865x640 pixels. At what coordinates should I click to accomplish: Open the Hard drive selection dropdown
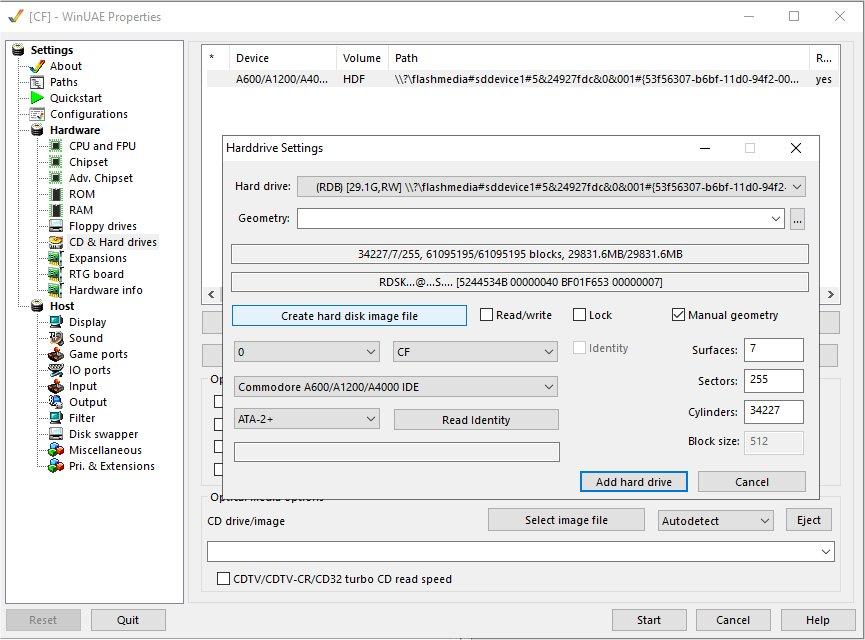coord(551,186)
